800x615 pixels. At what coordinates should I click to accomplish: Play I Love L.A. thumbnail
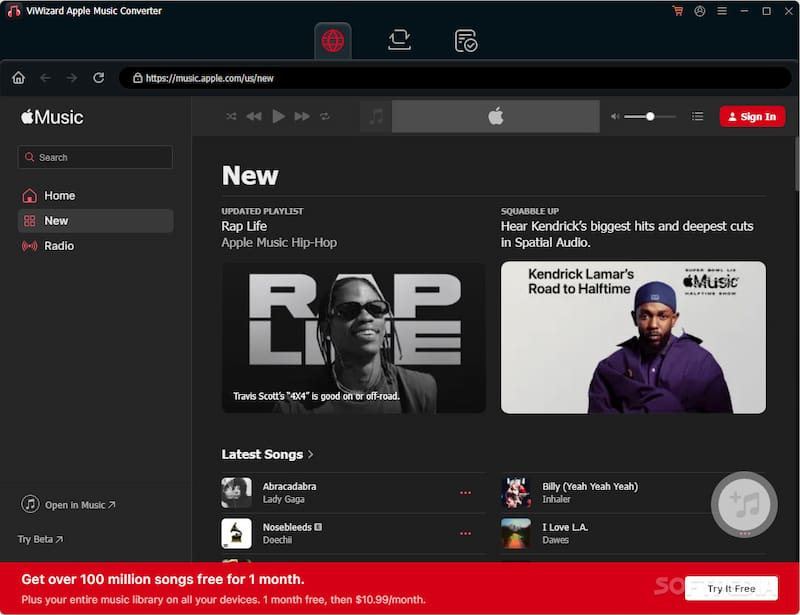[x=516, y=533]
